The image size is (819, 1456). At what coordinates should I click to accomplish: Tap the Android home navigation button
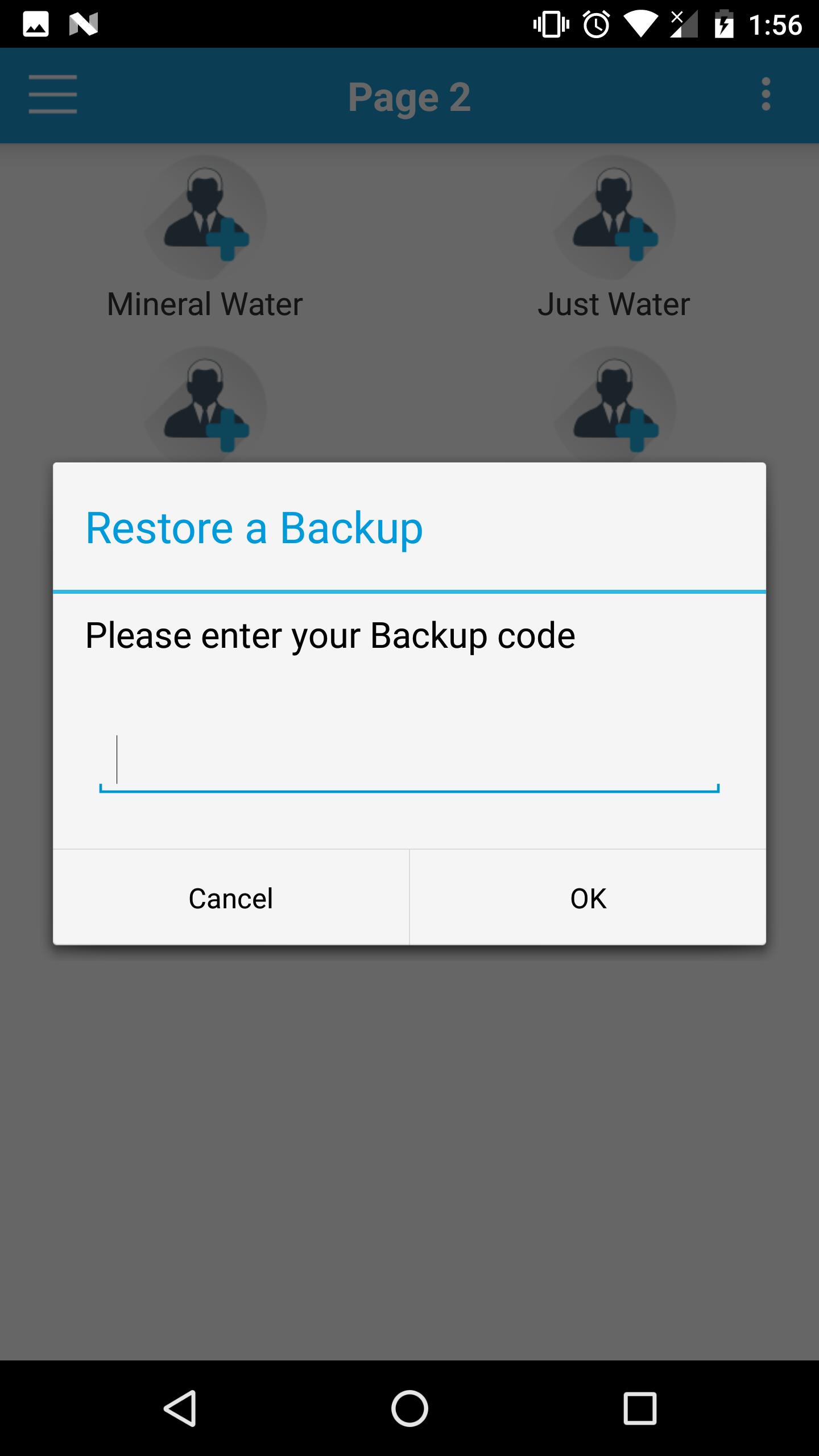[x=409, y=1408]
